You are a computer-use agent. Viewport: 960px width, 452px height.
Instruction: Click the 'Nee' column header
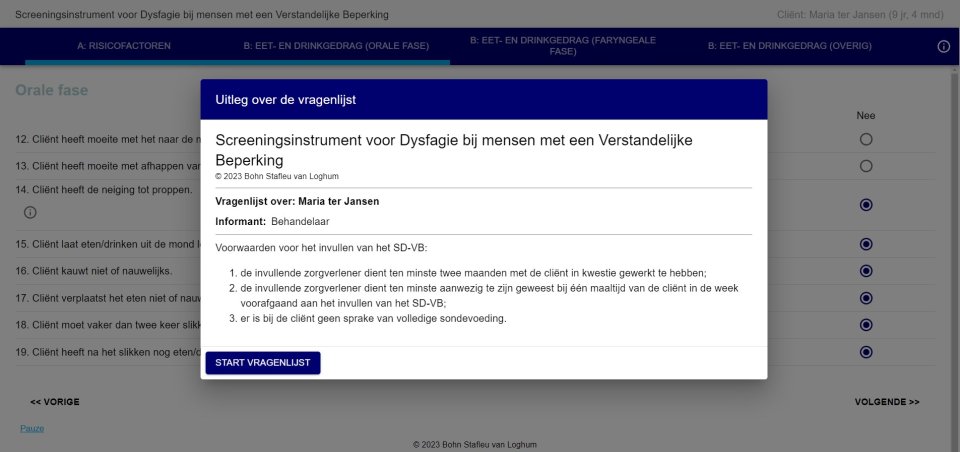click(866, 116)
